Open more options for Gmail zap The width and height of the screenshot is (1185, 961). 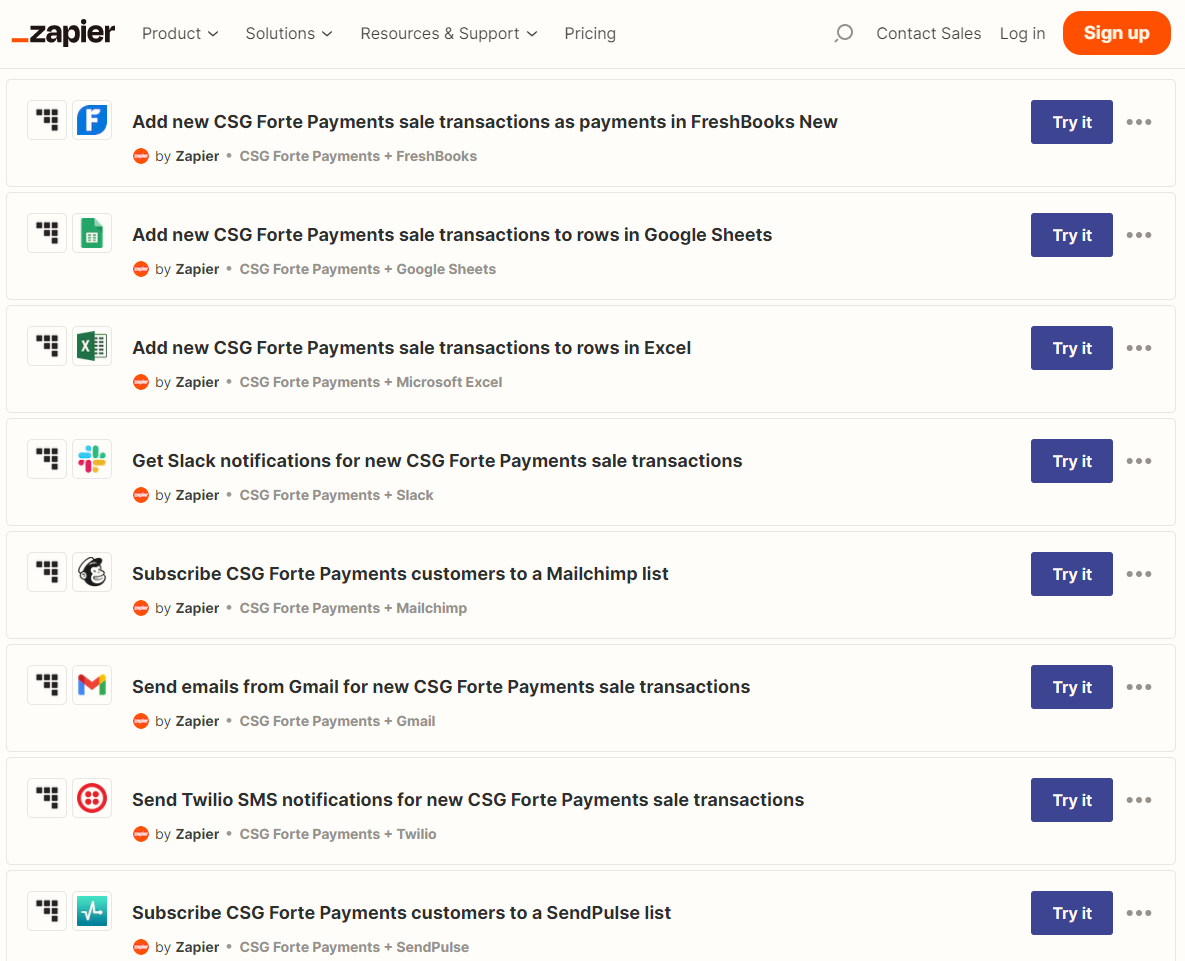[1139, 687]
